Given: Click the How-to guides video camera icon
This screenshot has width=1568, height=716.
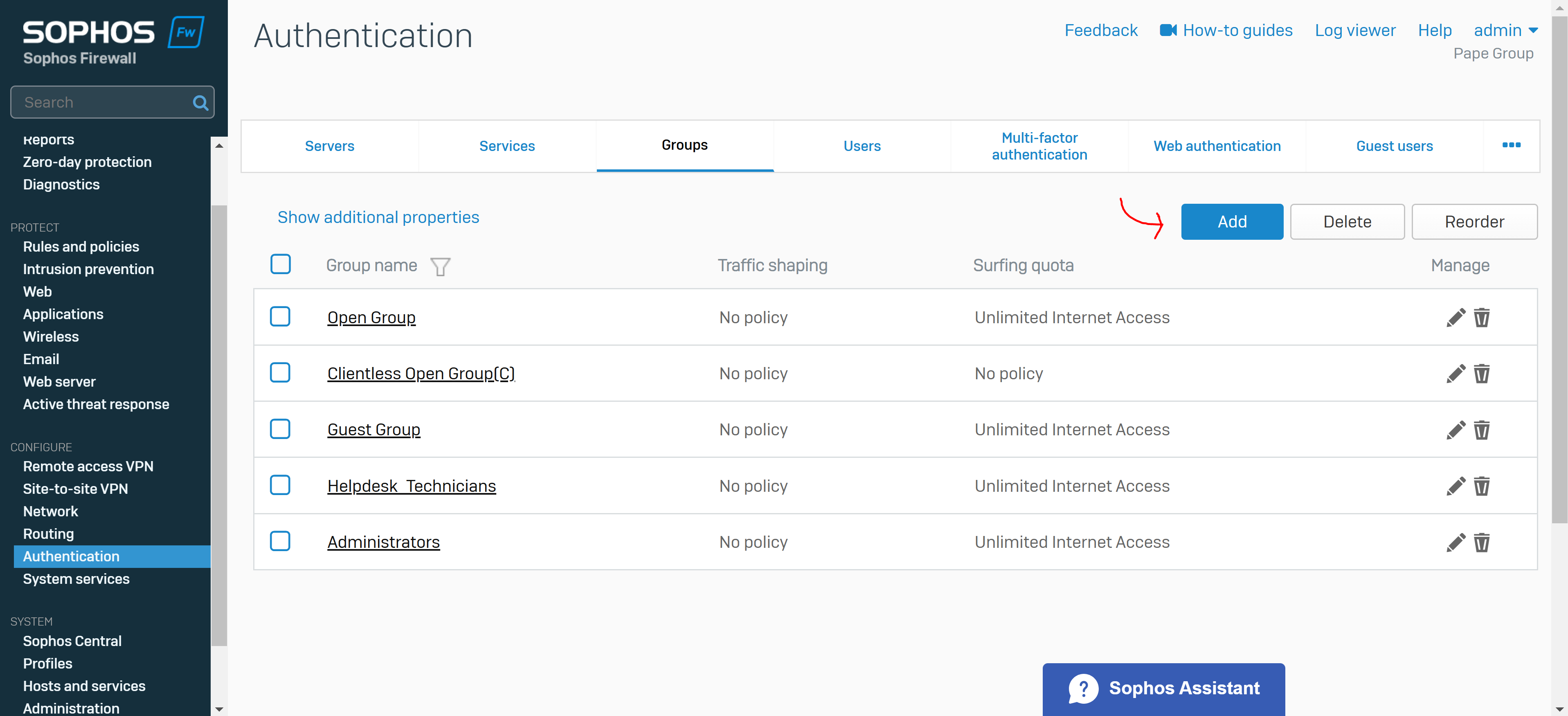Looking at the screenshot, I should [x=1168, y=30].
